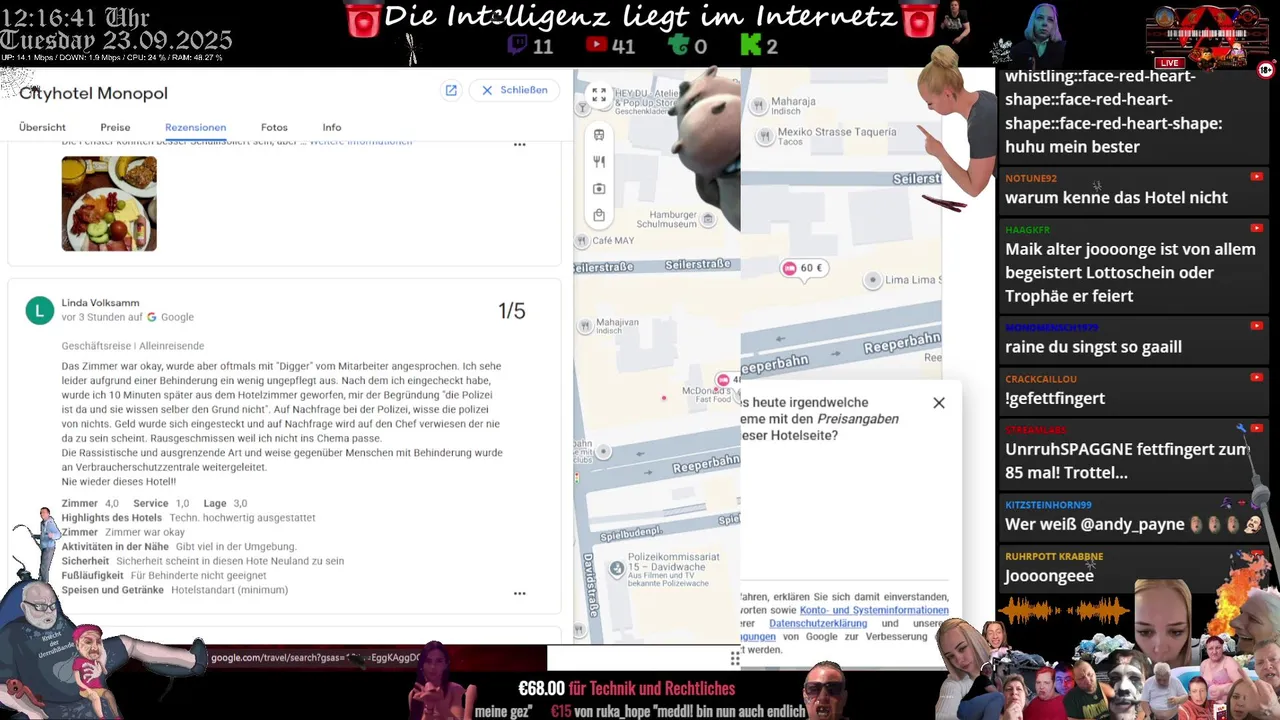Show shopping places on map
Image resolution: width=1280 pixels, height=720 pixels.
pyautogui.click(x=598, y=215)
